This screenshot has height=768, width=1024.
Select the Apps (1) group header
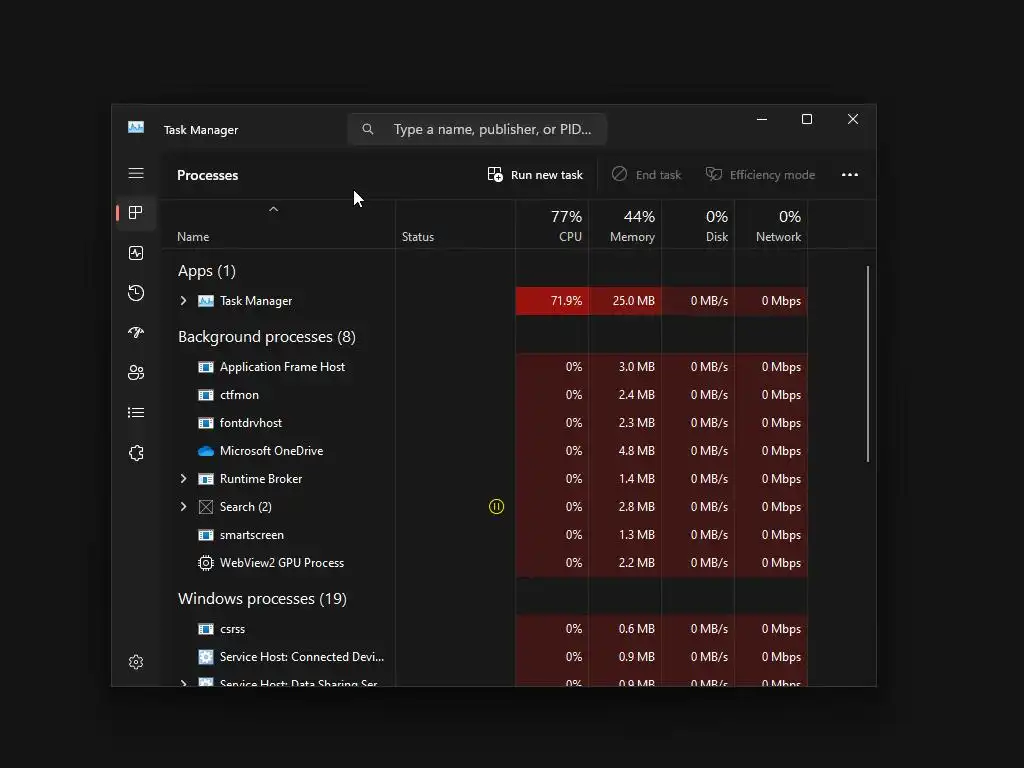(206, 271)
